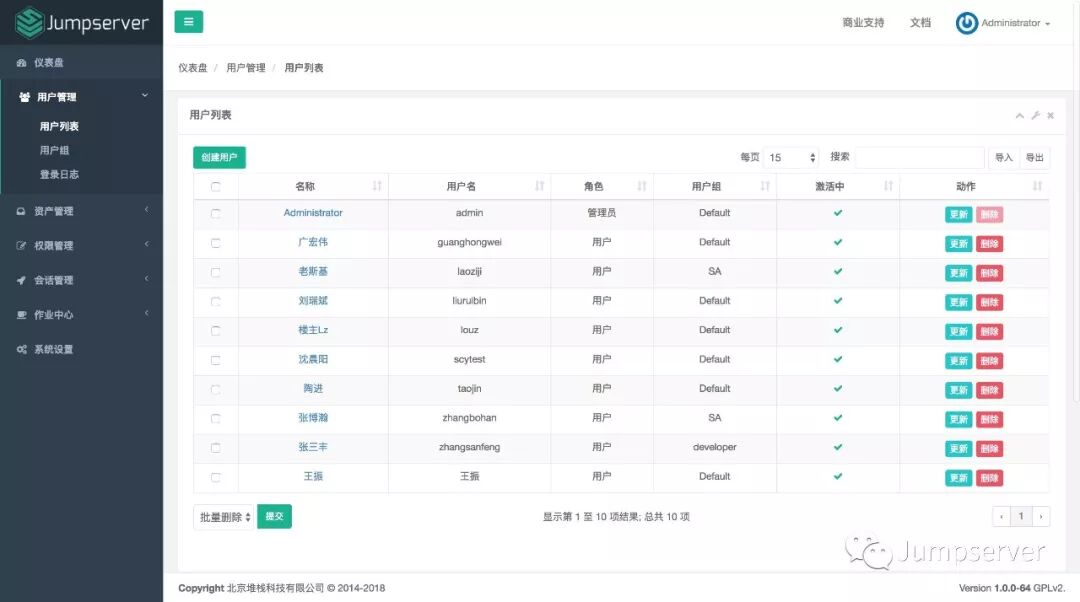Open the 每页 page-size dropdown showing 15
Image resolution: width=1080 pixels, height=602 pixels.
(790, 157)
